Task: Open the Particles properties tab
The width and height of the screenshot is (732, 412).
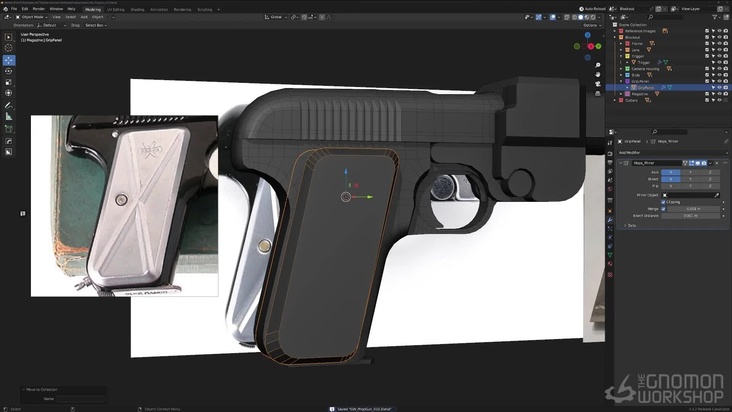Action: 610,229
